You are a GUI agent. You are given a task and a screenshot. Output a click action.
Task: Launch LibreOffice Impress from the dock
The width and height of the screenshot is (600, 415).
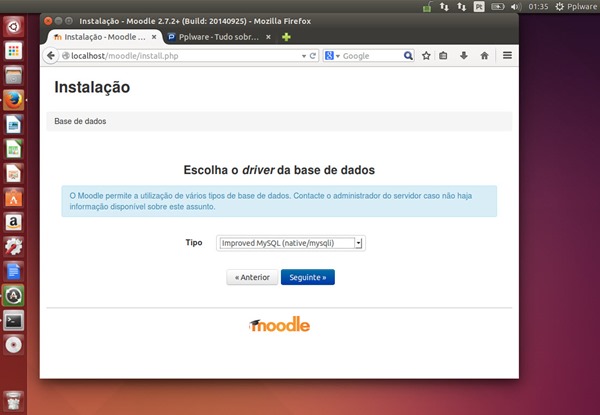pos(13,174)
